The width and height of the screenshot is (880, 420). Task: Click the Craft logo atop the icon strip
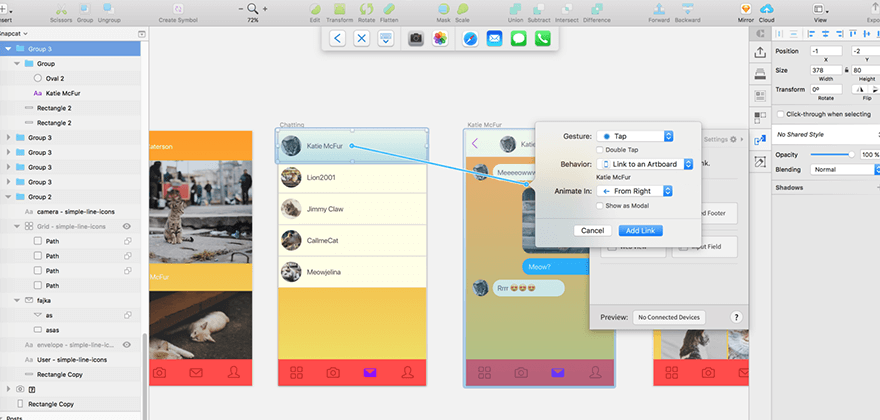(x=760, y=33)
